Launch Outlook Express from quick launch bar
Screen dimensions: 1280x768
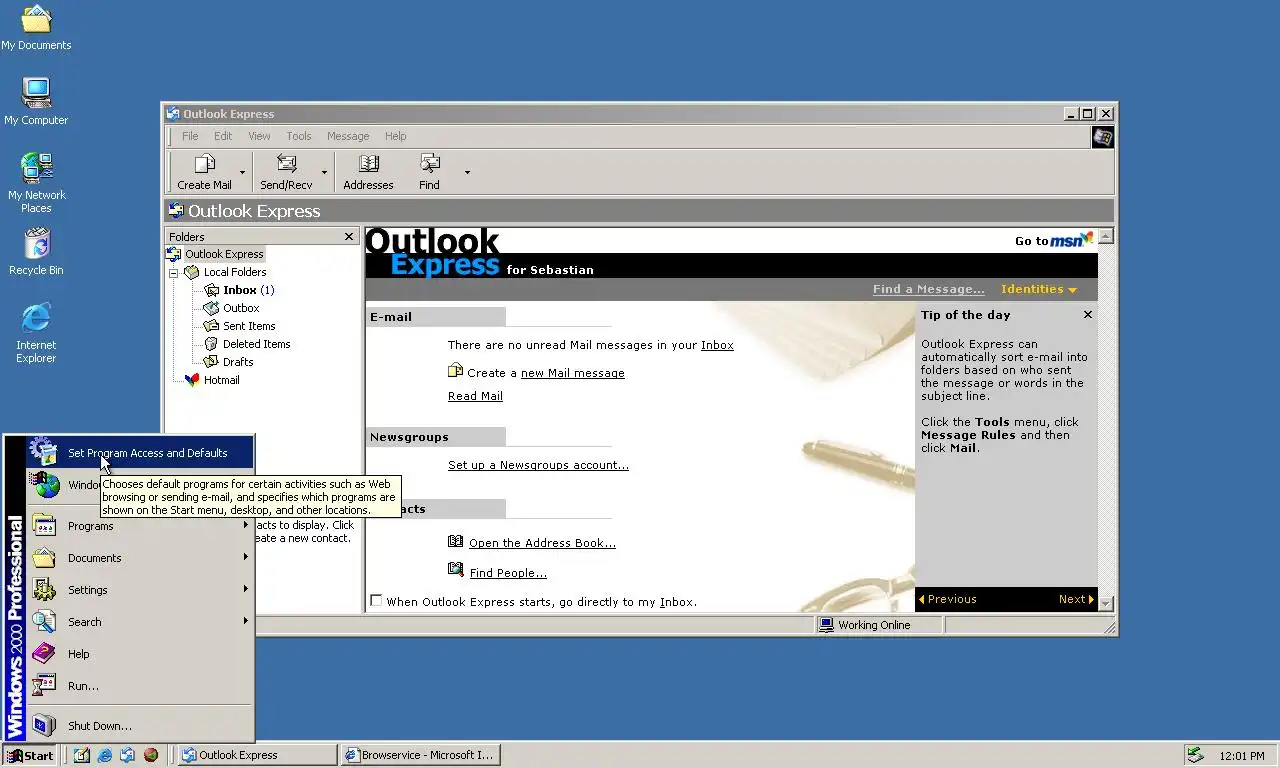pos(128,755)
